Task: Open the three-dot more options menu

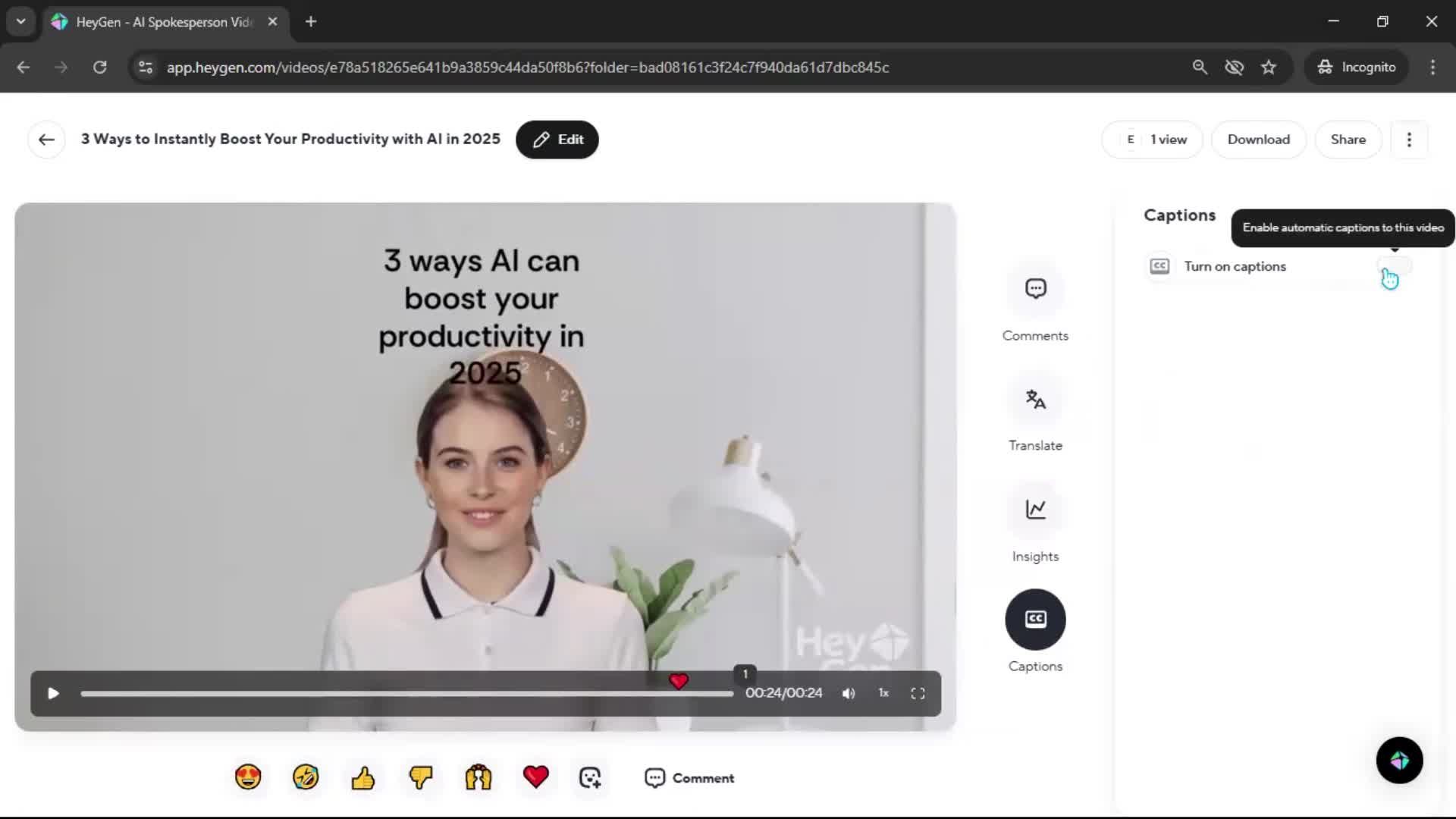Action: click(x=1409, y=140)
